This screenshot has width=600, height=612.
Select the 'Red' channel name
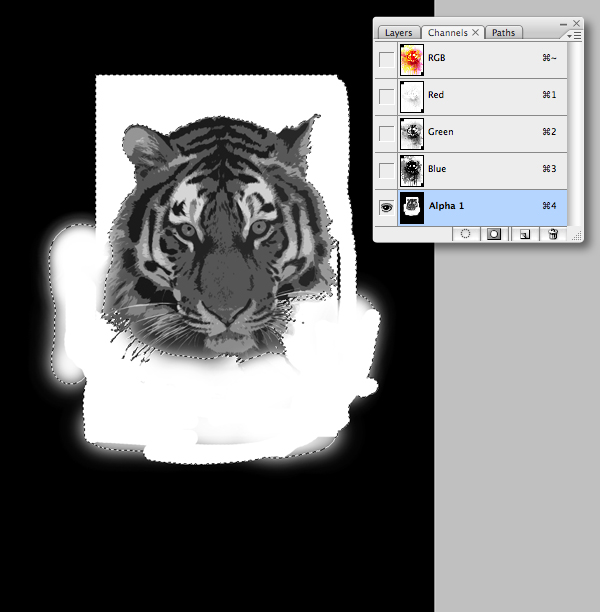point(436,95)
